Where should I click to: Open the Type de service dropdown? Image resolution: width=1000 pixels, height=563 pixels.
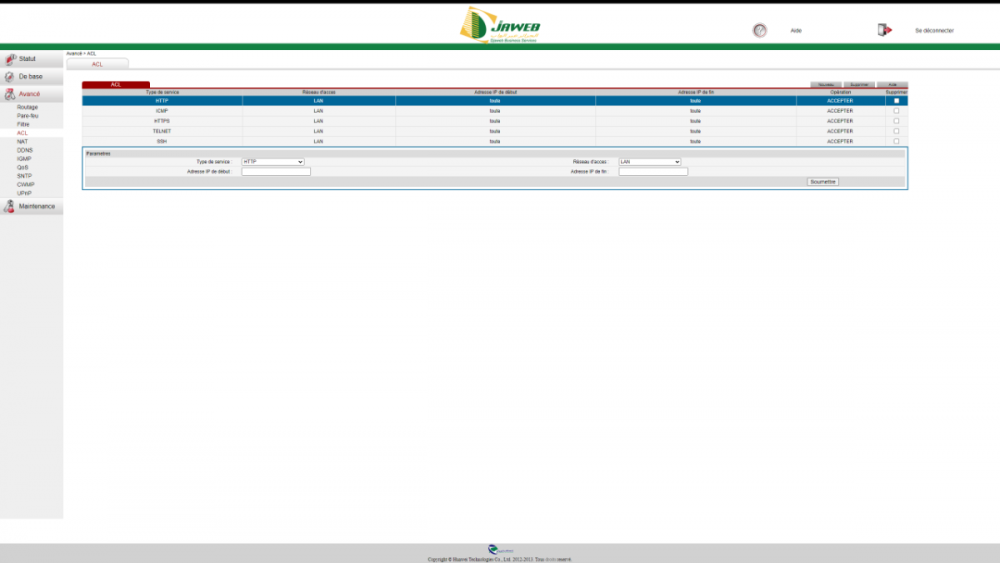click(273, 161)
